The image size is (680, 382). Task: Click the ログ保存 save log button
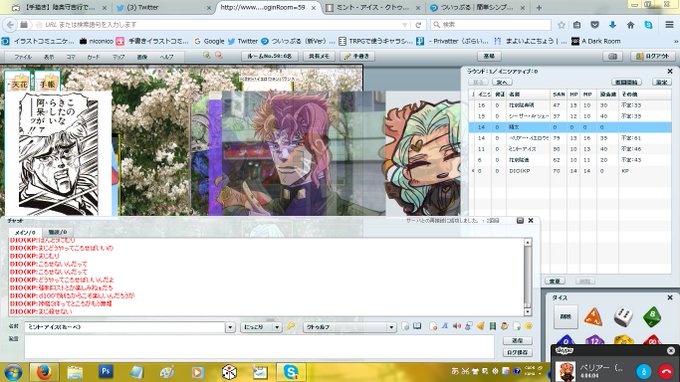[517, 353]
